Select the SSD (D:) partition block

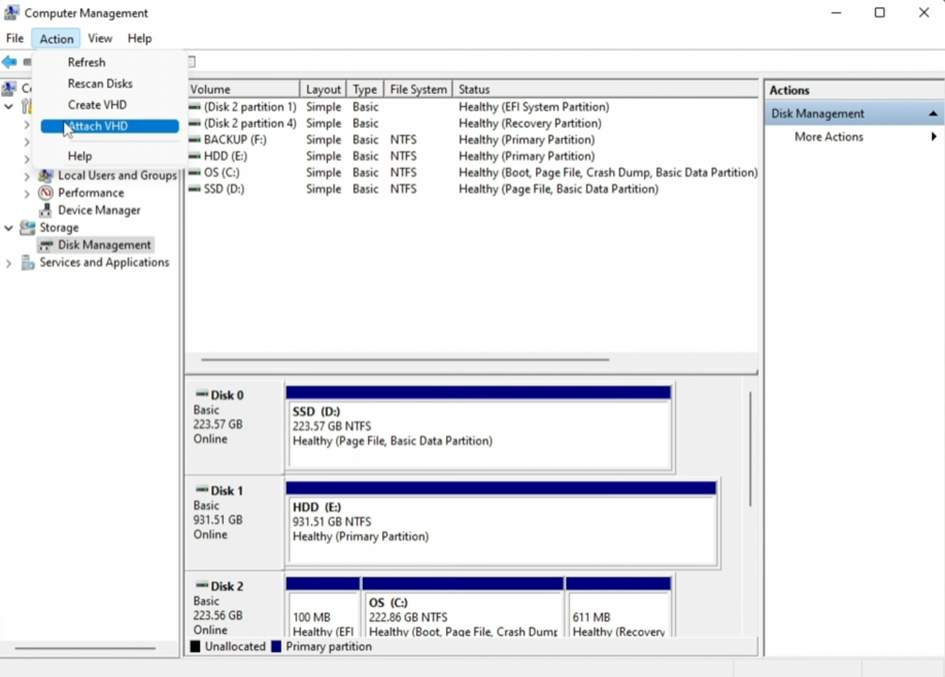pos(479,434)
